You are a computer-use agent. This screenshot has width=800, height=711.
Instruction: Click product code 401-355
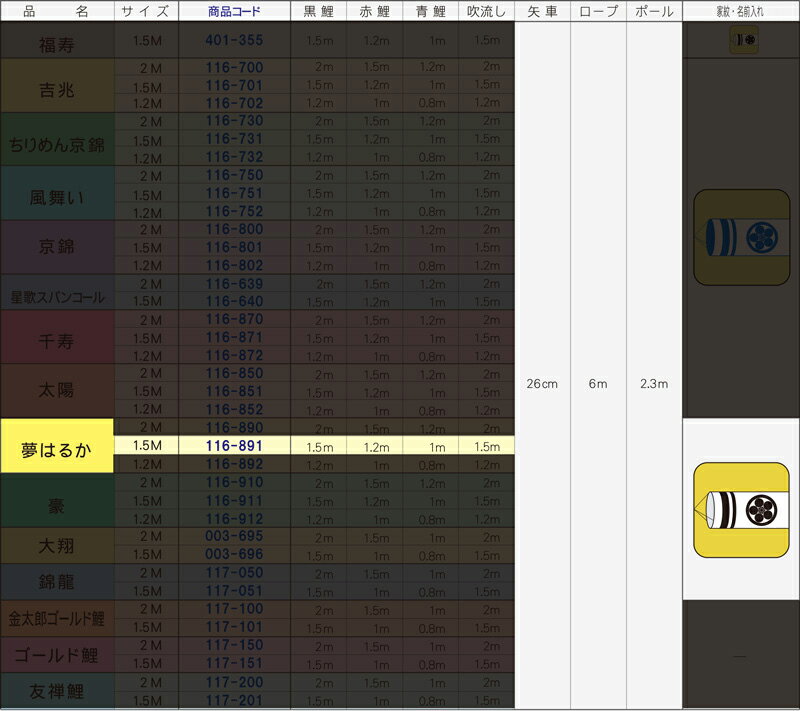tap(234, 40)
